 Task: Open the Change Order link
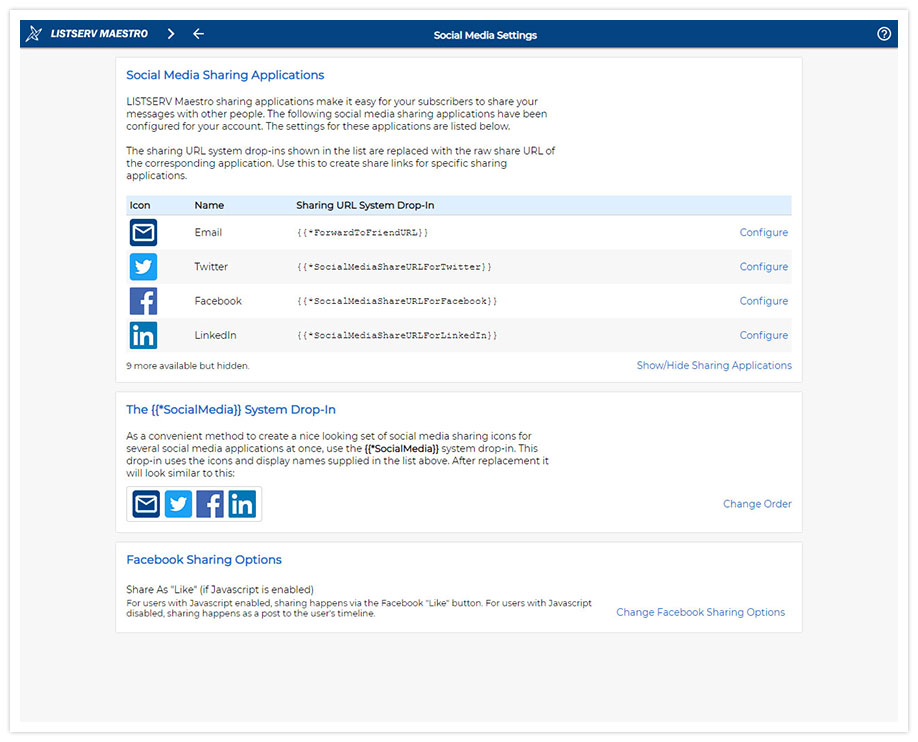click(757, 504)
